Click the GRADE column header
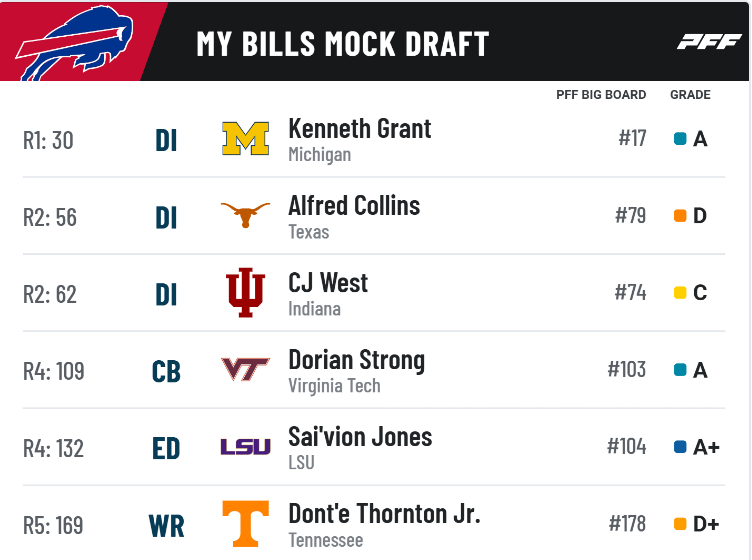The image size is (752, 560). click(690, 94)
